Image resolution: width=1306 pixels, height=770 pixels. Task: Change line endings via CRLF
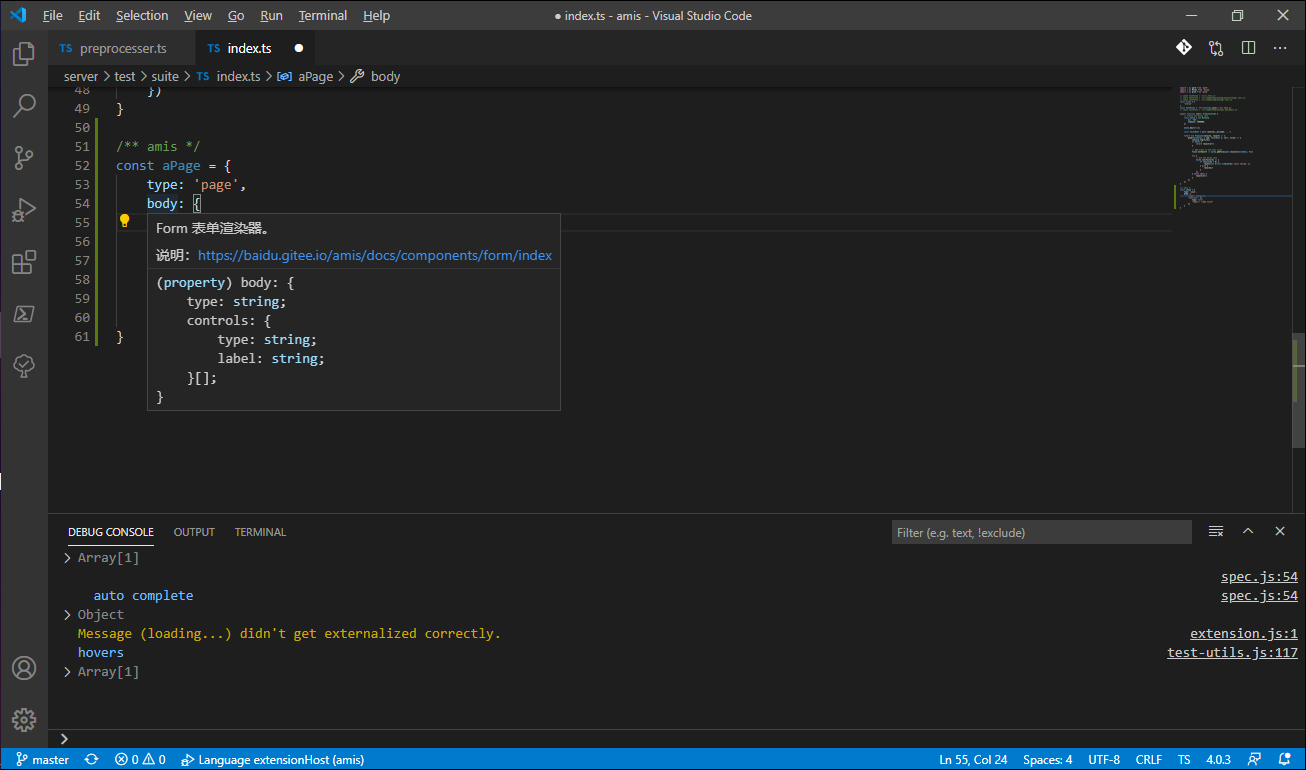pyautogui.click(x=1149, y=760)
